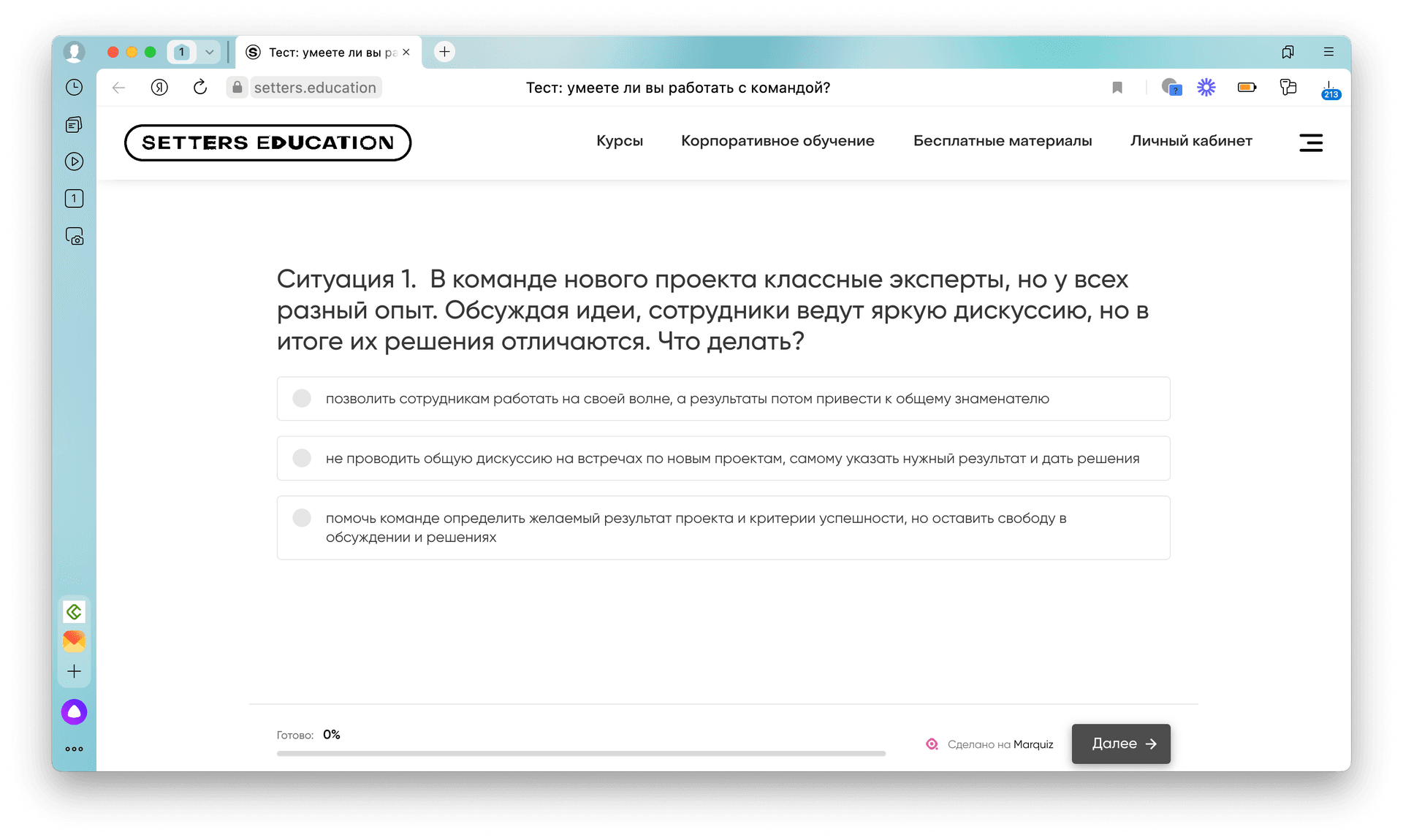The width and height of the screenshot is (1403, 840).
Task: Open the Yandex Mail sidebar icon
Action: [x=74, y=641]
